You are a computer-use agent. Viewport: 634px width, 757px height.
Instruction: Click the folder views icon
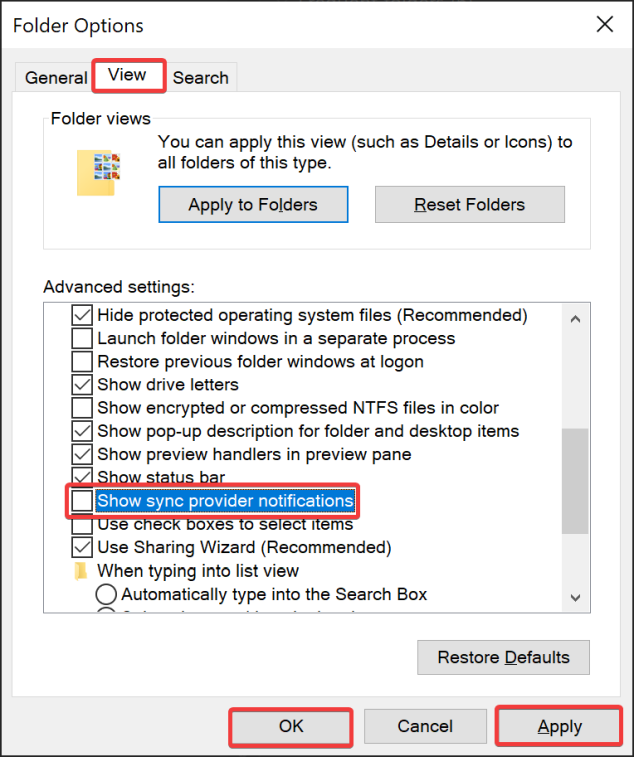(99, 172)
